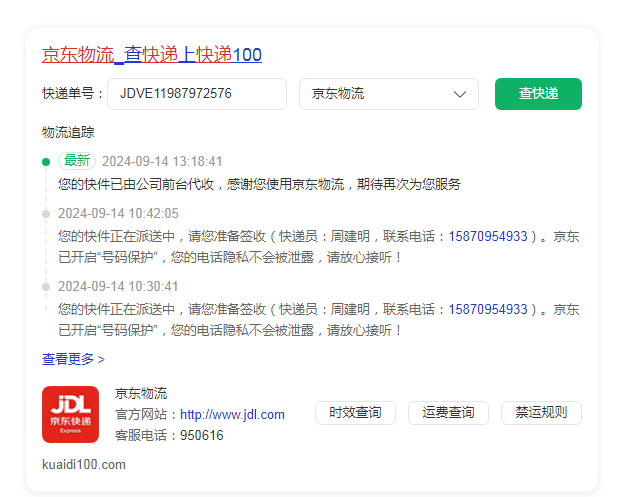Click the customer service number 950616
The height and width of the screenshot is (497, 628).
(201, 435)
